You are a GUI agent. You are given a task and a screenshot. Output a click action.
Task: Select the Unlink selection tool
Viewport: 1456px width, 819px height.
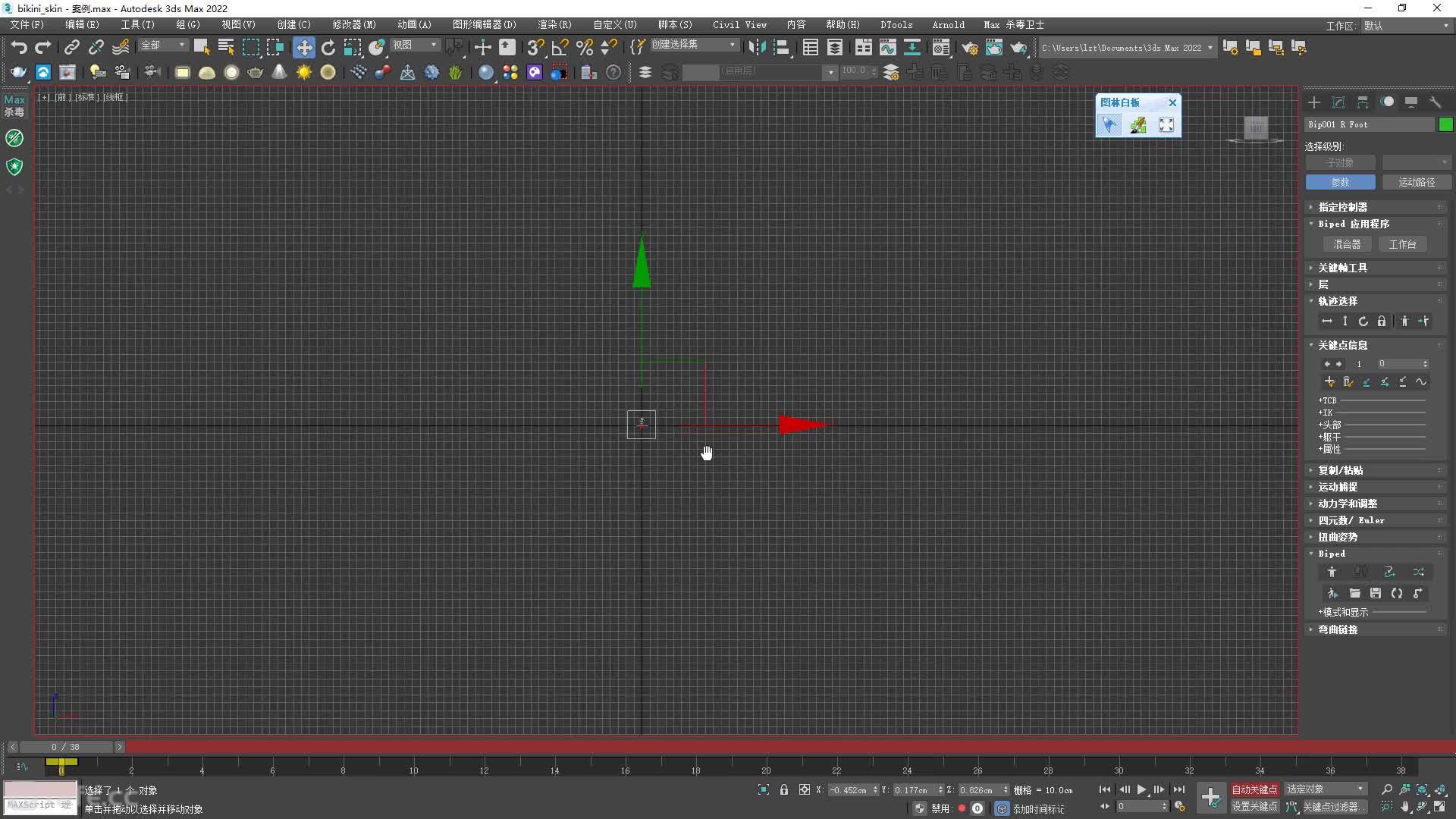[x=96, y=47]
